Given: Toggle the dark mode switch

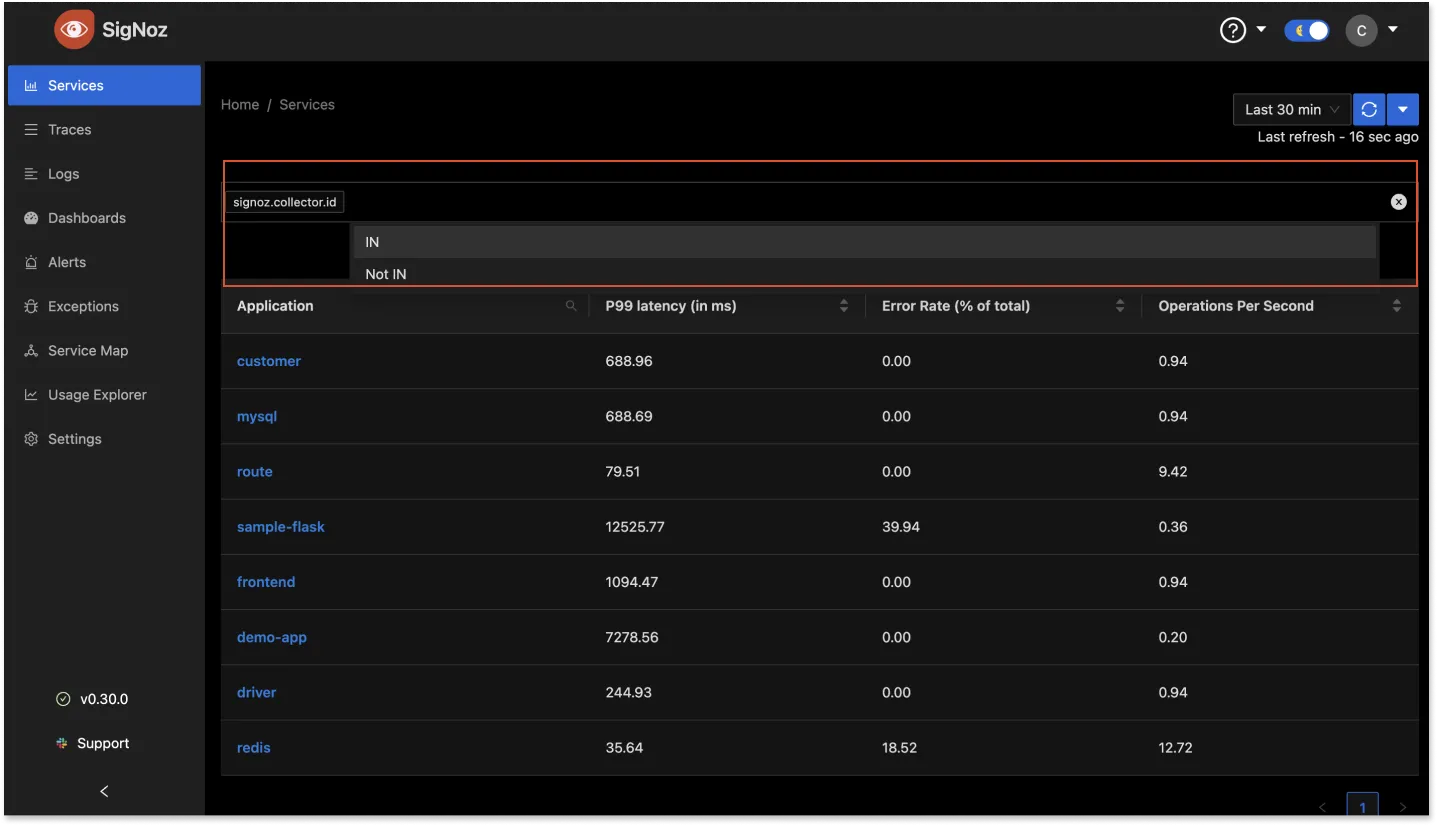Looking at the screenshot, I should pyautogui.click(x=1307, y=30).
